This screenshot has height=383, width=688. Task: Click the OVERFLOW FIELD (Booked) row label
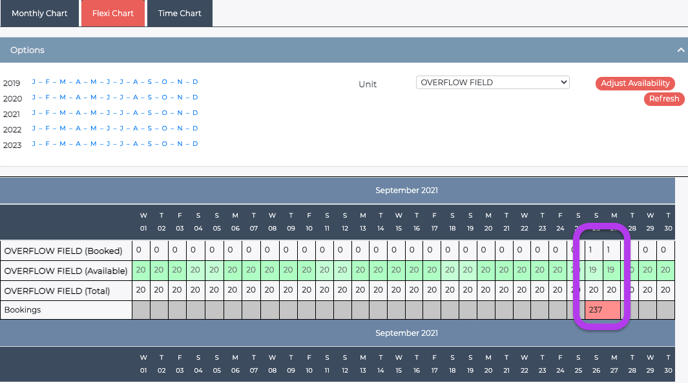[x=63, y=251]
